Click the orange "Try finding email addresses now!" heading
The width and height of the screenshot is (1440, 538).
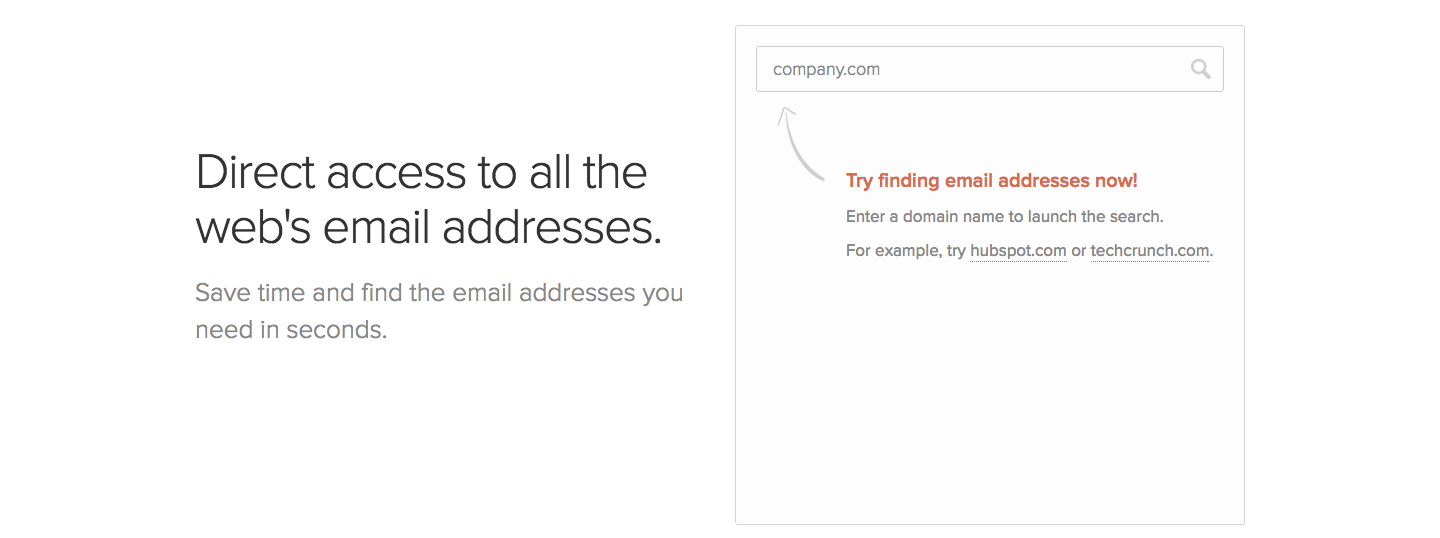tap(992, 181)
